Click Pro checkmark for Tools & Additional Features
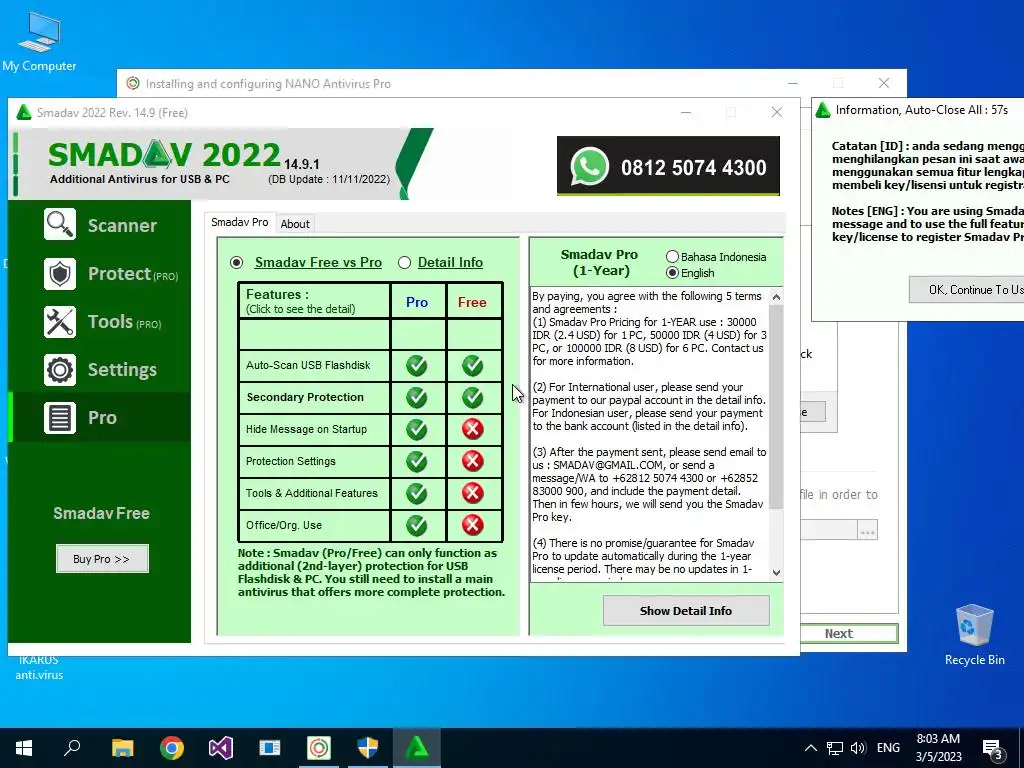 click(x=417, y=493)
